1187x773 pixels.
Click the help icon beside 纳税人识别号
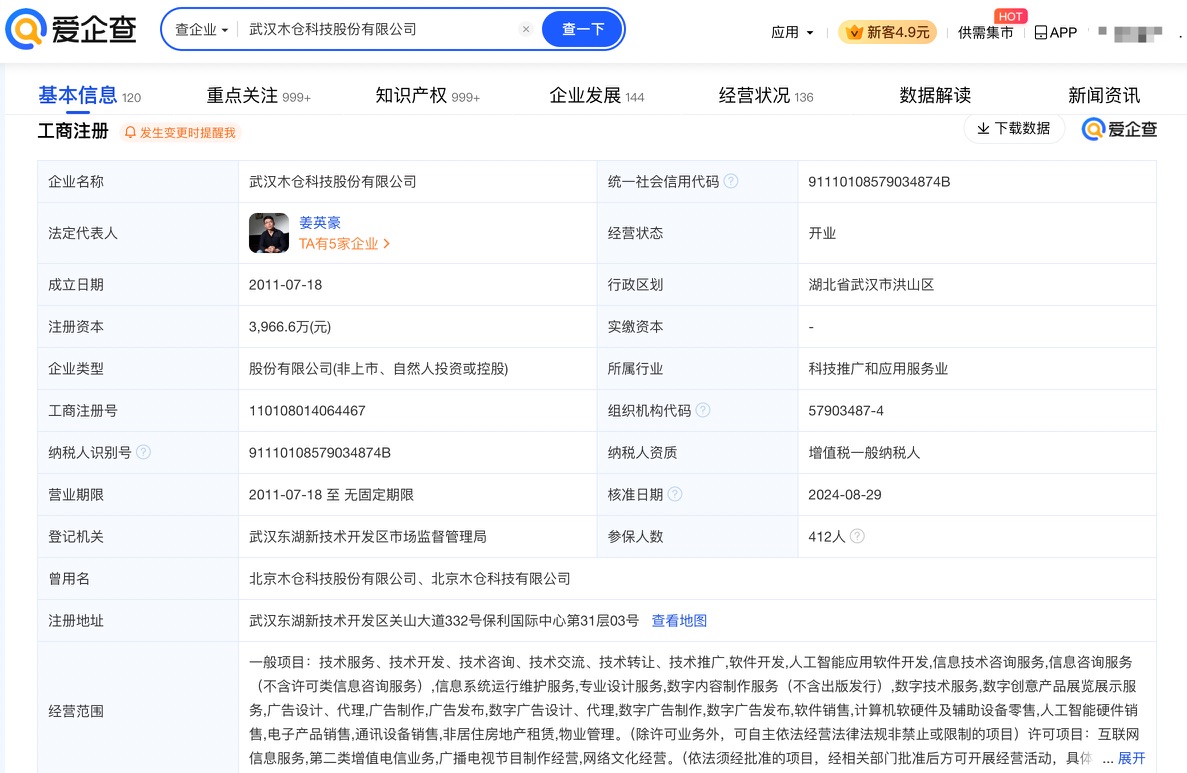click(x=143, y=452)
